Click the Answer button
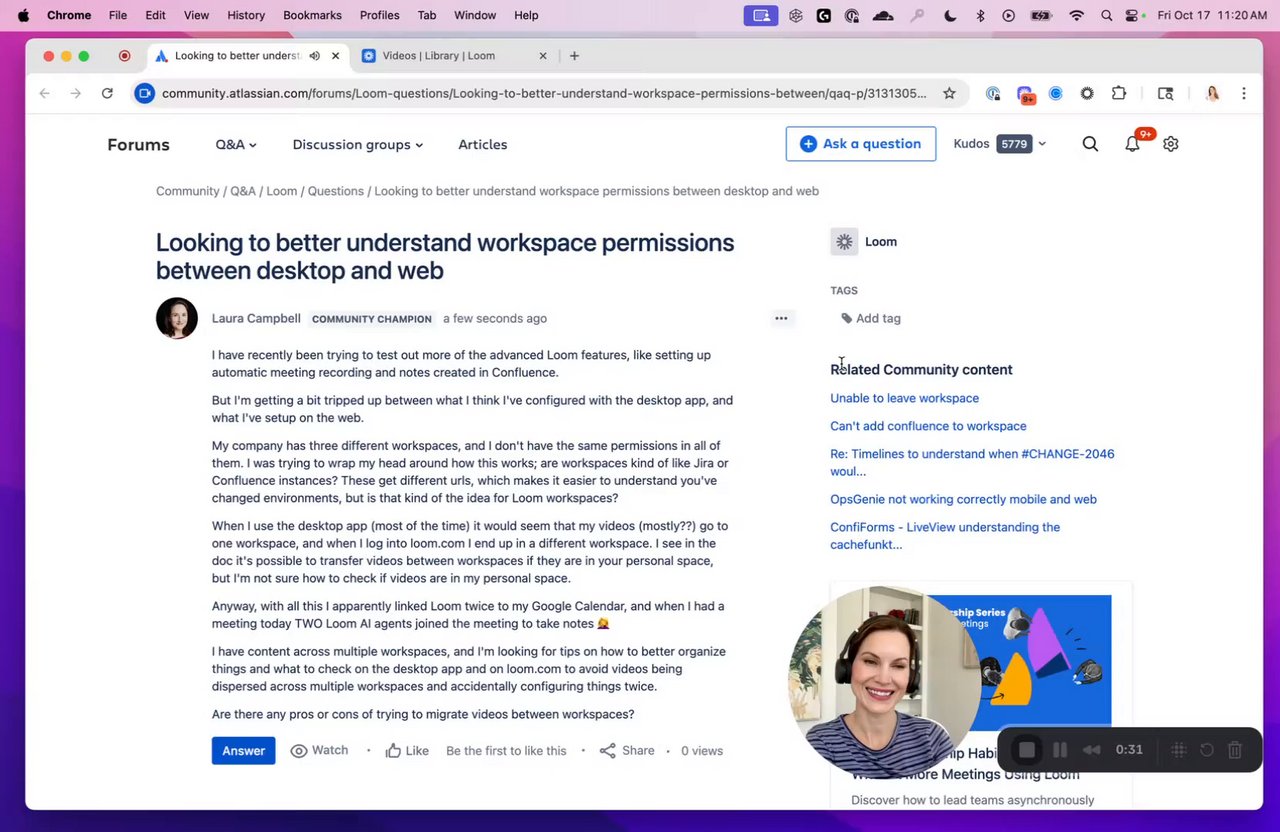1280x832 pixels. 243,750
